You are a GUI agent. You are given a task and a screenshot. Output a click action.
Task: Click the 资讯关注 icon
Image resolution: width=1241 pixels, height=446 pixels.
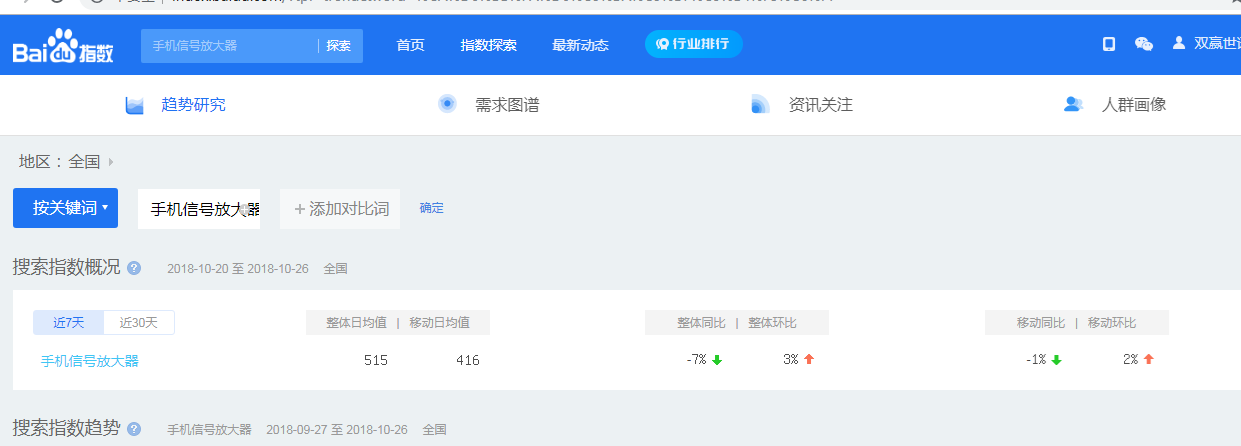coord(760,104)
